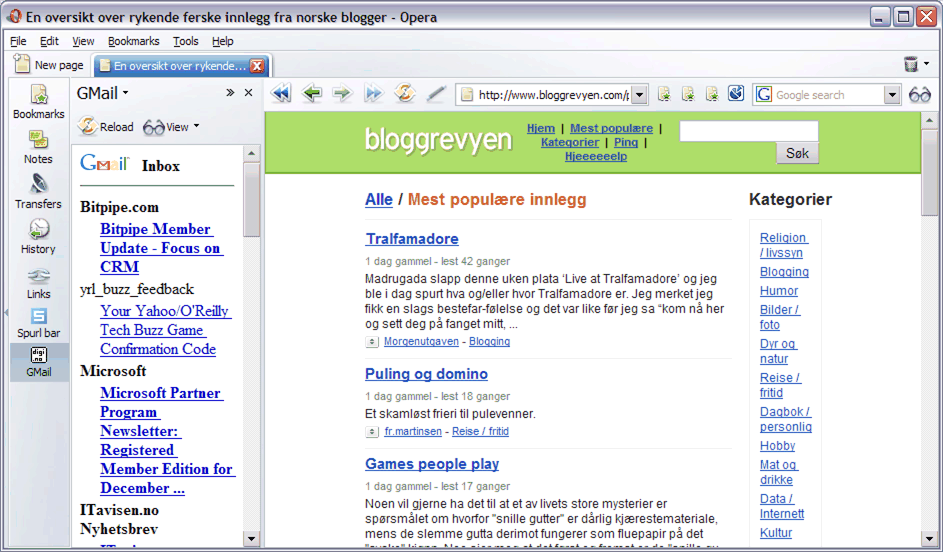Open the Bookmarks menu
The image size is (943, 552).
[x=134, y=41]
